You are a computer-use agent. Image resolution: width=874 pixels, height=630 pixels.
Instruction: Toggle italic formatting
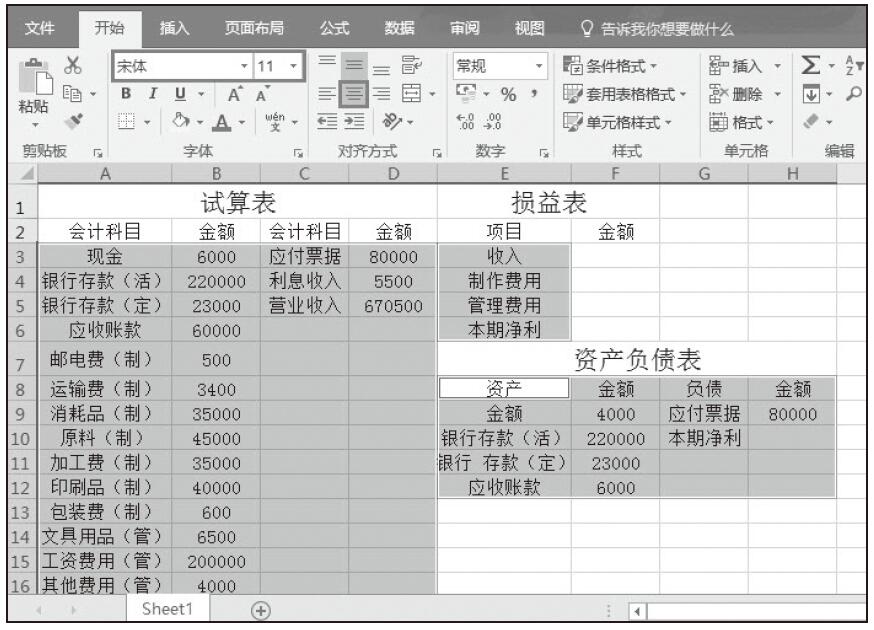150,94
